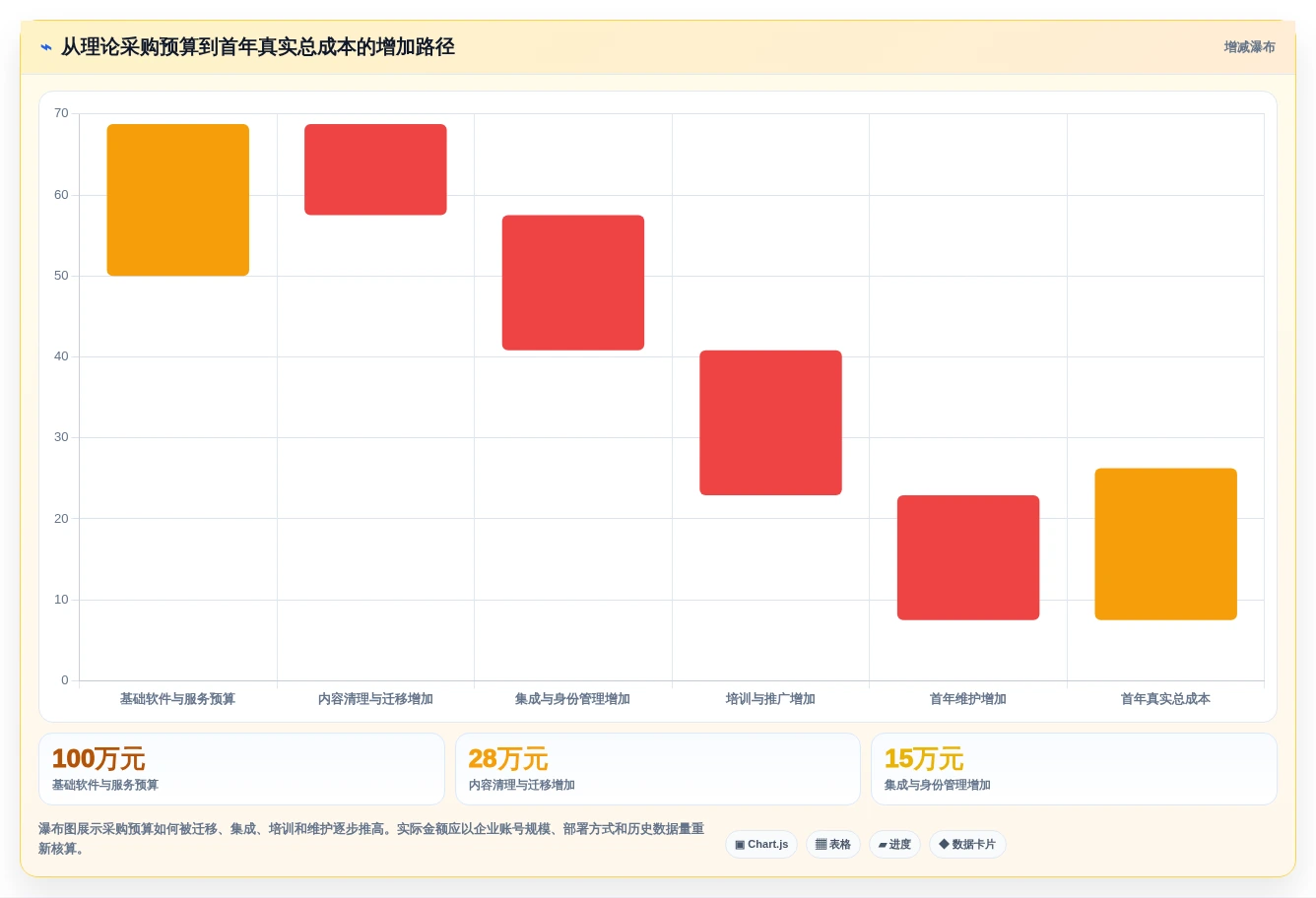Click the lightning icon beside the chart title

point(45,47)
